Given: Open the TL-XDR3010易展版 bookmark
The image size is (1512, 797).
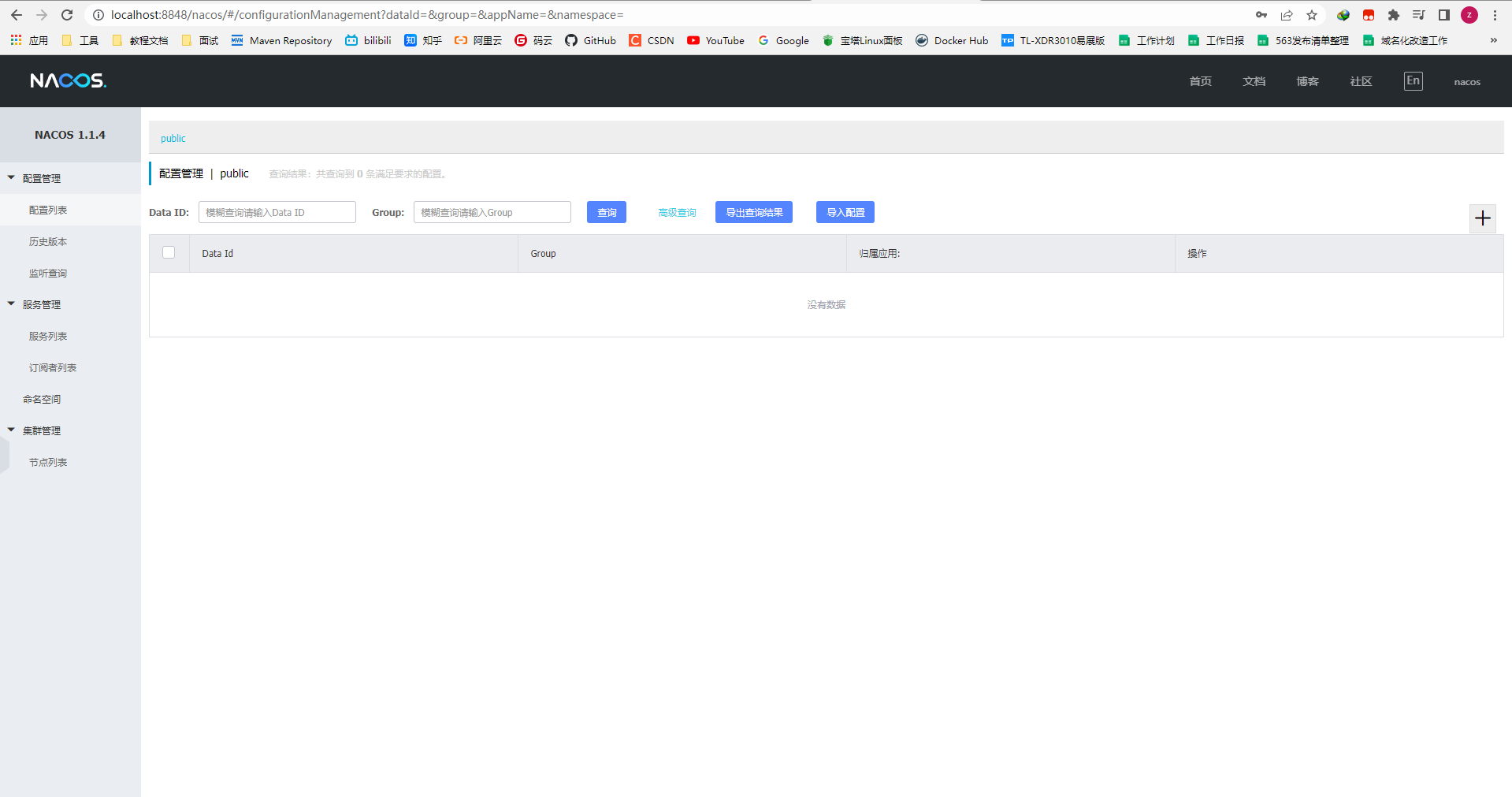Looking at the screenshot, I should (x=1053, y=40).
